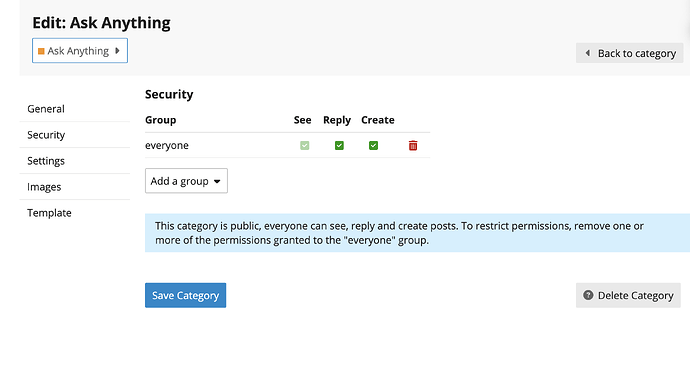This screenshot has height=373, width=690.
Task: Click the 'everyone' group name
Action: click(167, 146)
